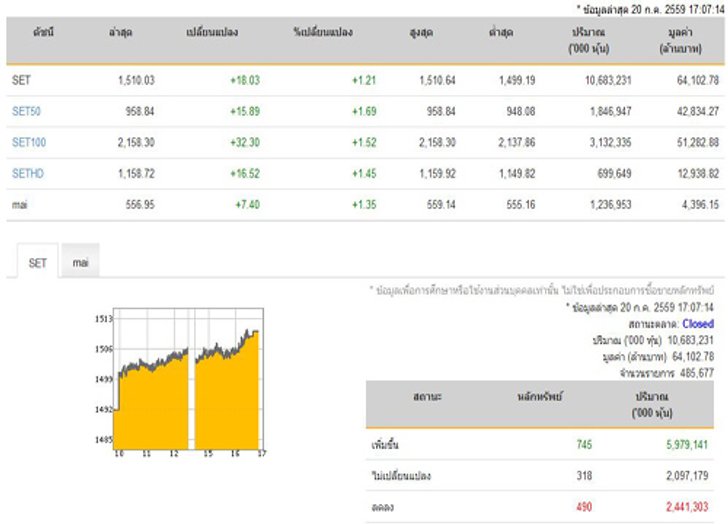This screenshot has width=728, height=524.
Task: Click advancing volume 5,979,141
Action: 687,445
